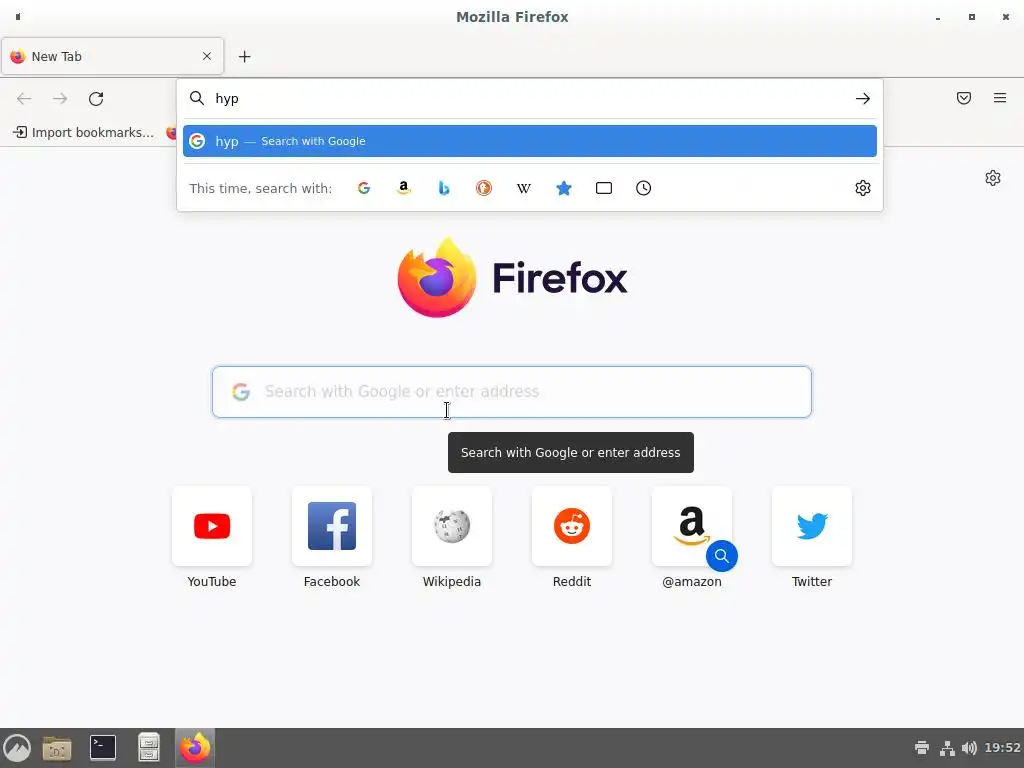Personalize new tab via gear icon
The image size is (1024, 768).
993,178
